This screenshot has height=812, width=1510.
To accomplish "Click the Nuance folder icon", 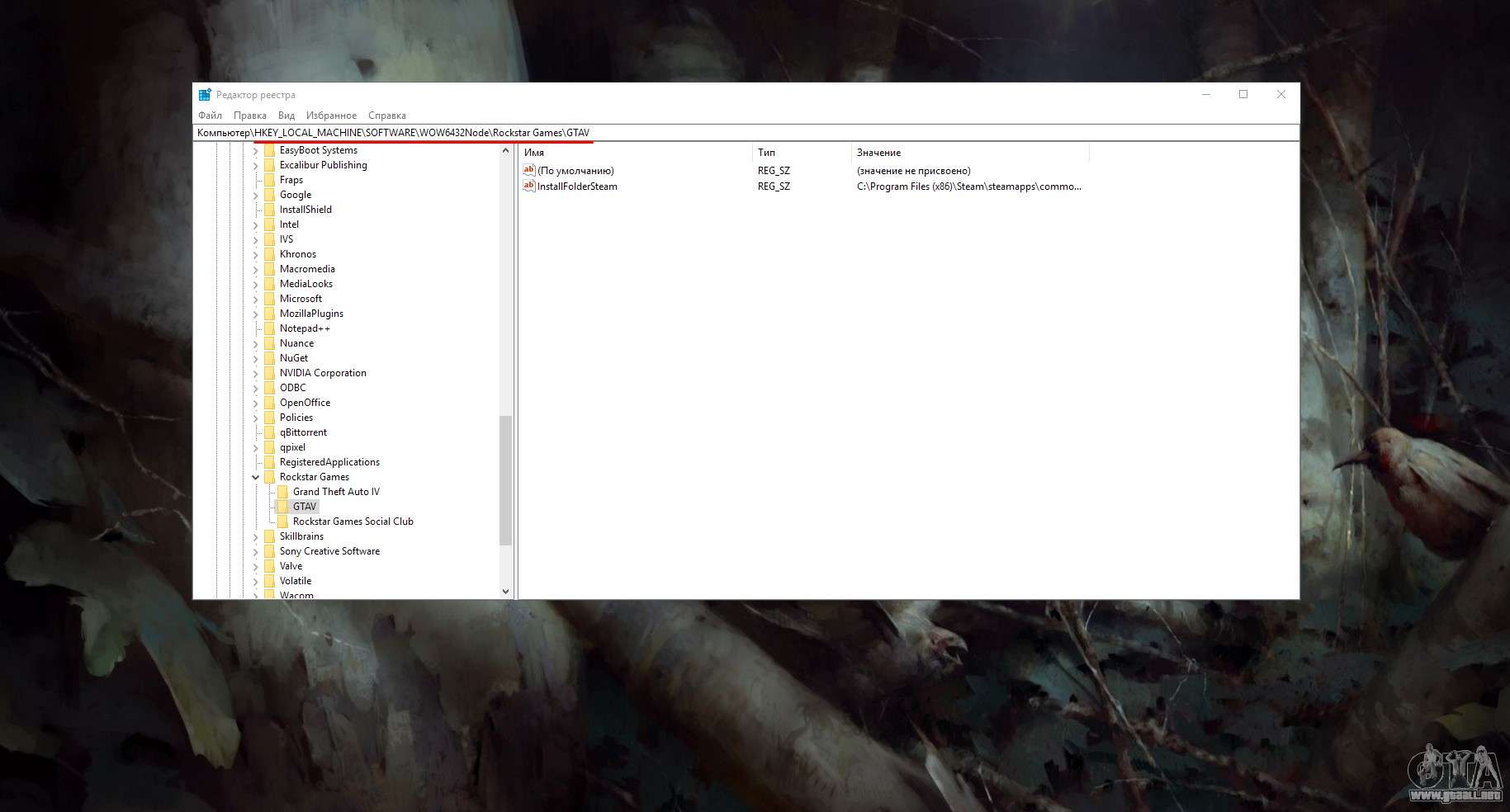I will 269,343.
